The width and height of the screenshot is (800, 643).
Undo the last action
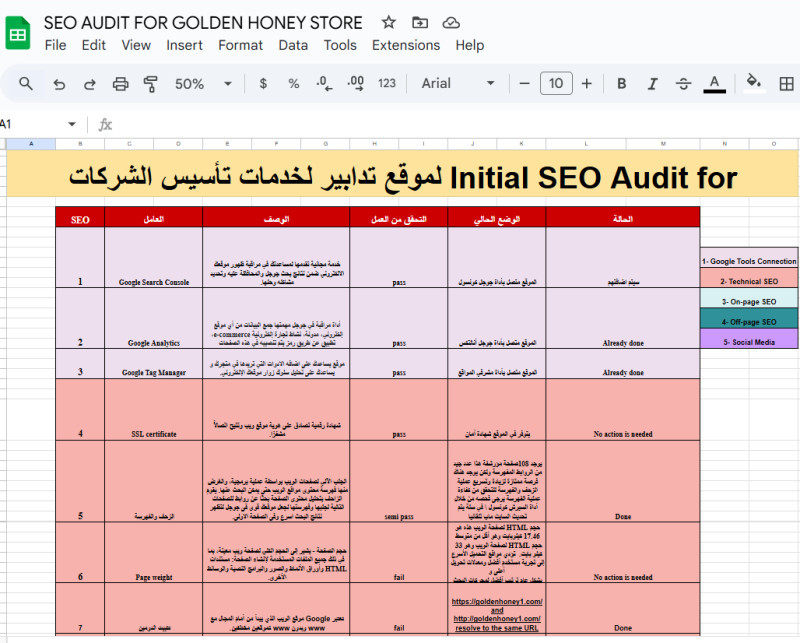coord(58,84)
